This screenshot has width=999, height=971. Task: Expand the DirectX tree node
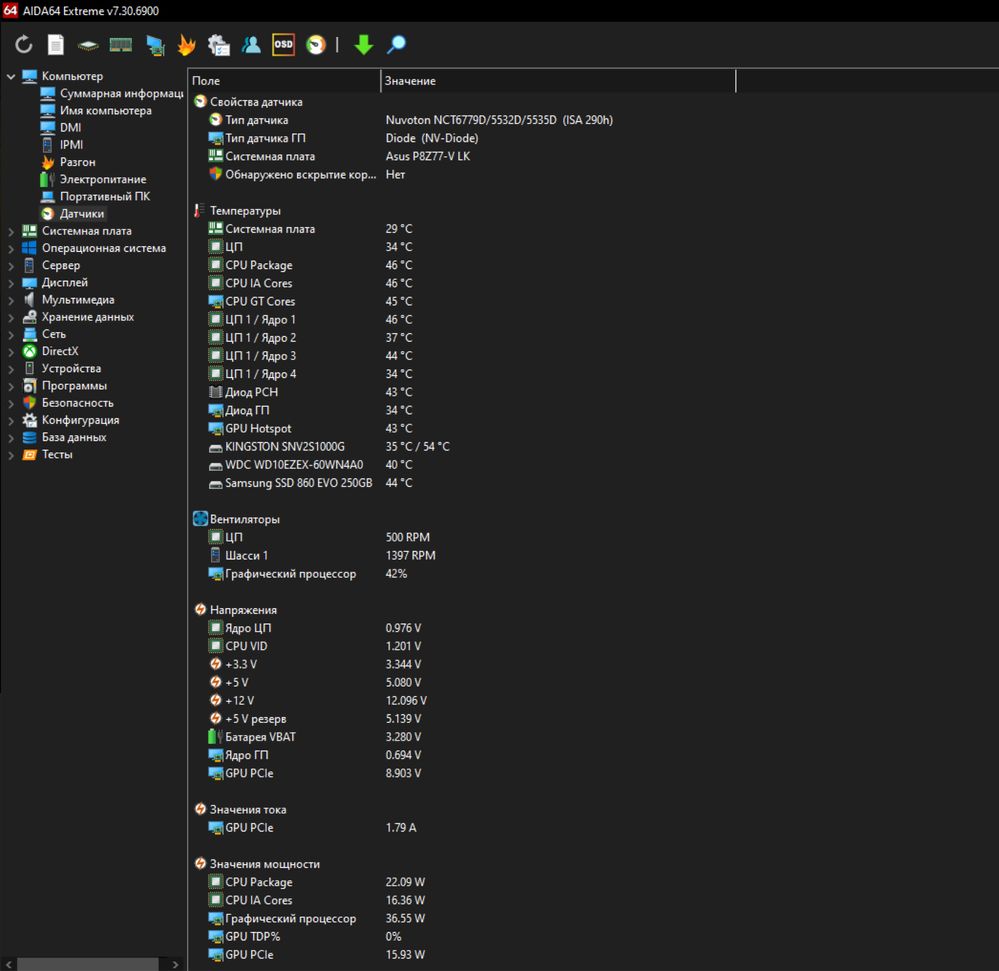(11, 352)
